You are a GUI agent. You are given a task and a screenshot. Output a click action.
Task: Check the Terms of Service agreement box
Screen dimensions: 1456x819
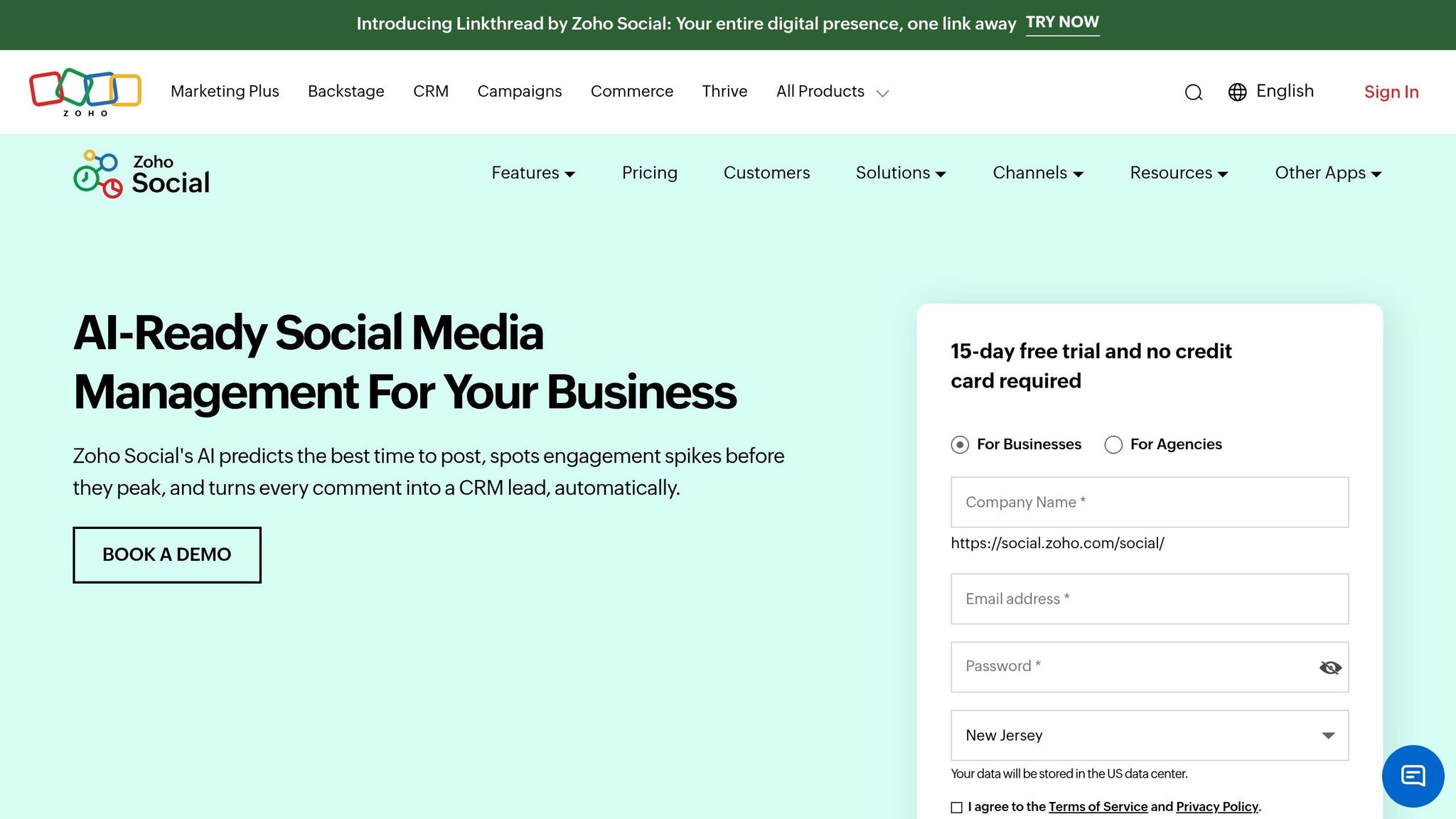point(957,807)
